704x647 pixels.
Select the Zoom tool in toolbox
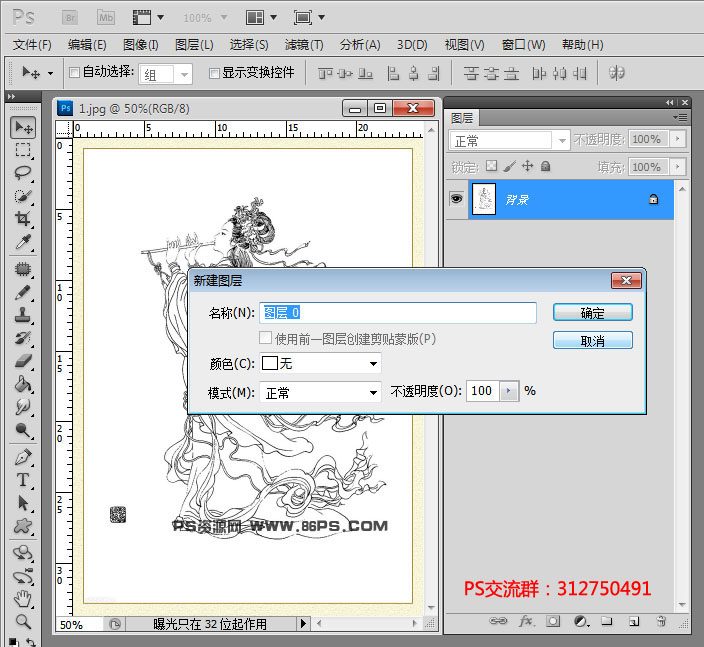(23, 622)
